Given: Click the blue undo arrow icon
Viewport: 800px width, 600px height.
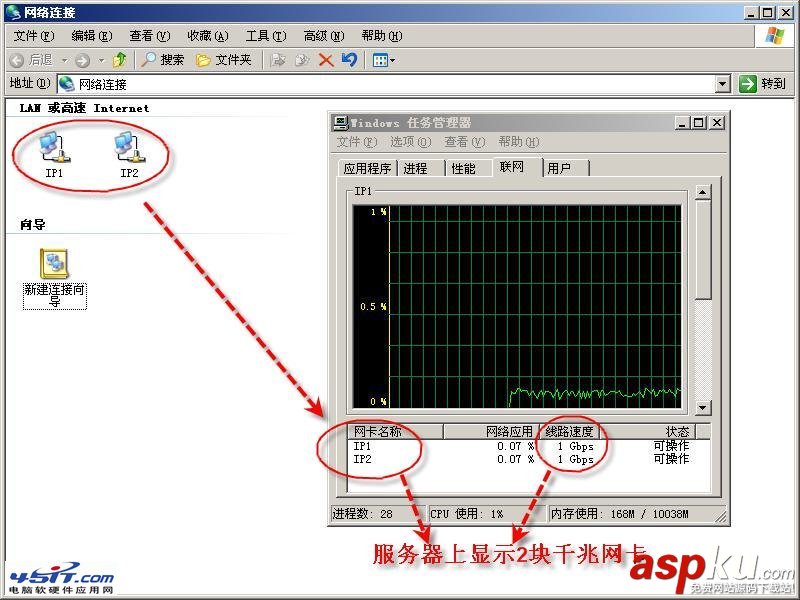Looking at the screenshot, I should click(x=349, y=60).
